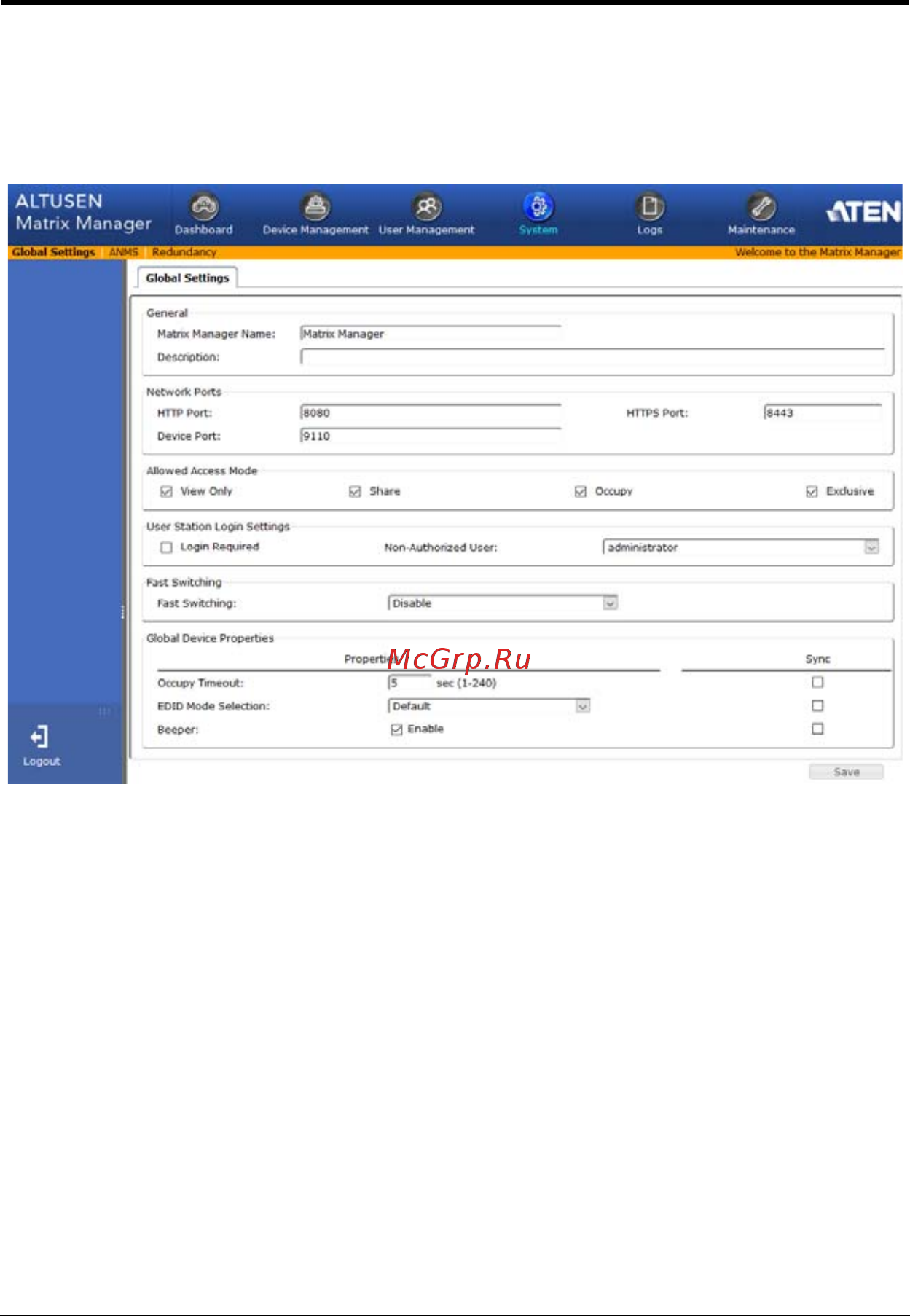Image resolution: width=910 pixels, height=1316 pixels.
Task: Click the Global Settings tab
Action: pyautogui.click(x=187, y=278)
